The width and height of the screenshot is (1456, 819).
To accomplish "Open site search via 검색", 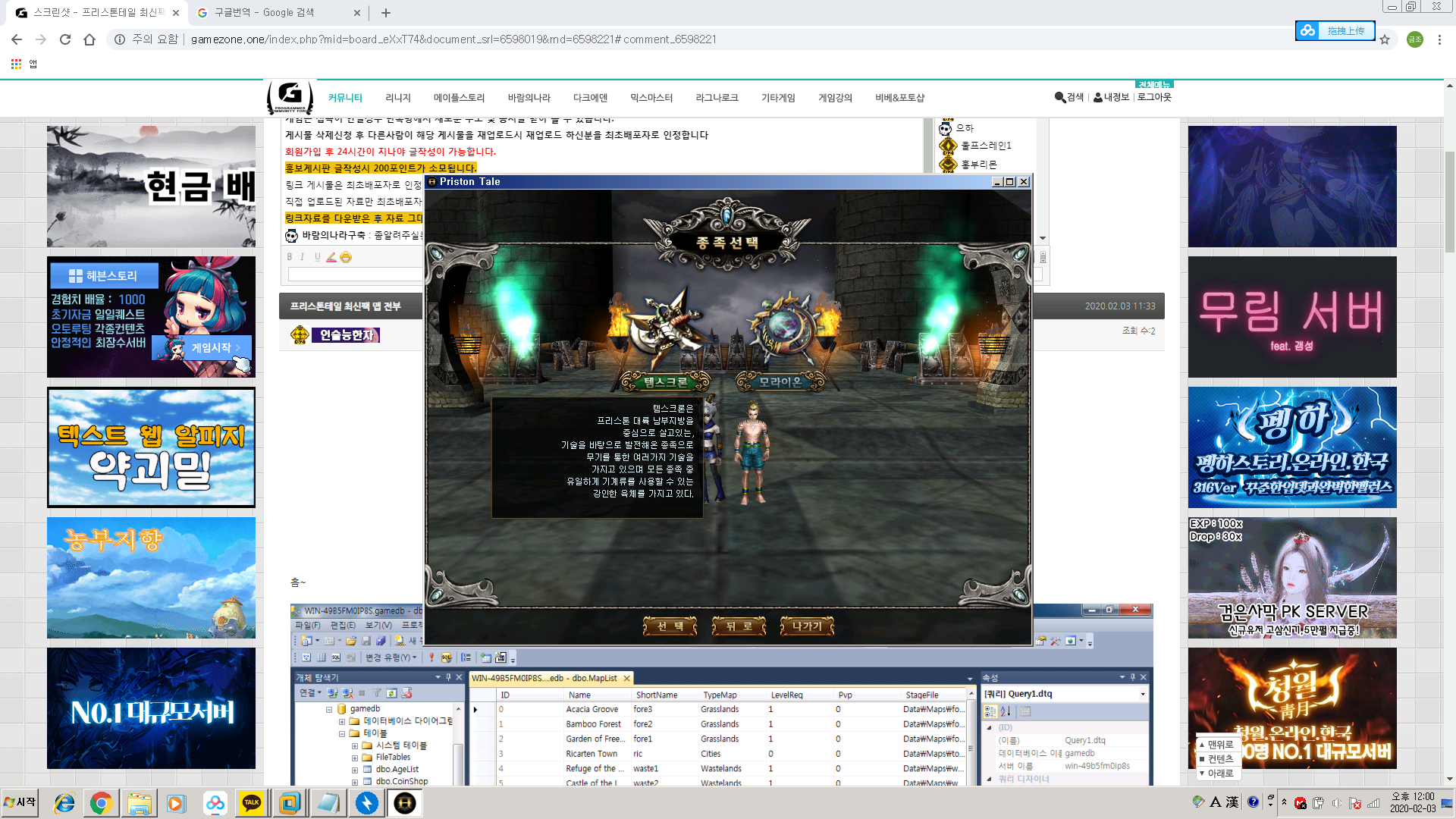I will point(1069,97).
